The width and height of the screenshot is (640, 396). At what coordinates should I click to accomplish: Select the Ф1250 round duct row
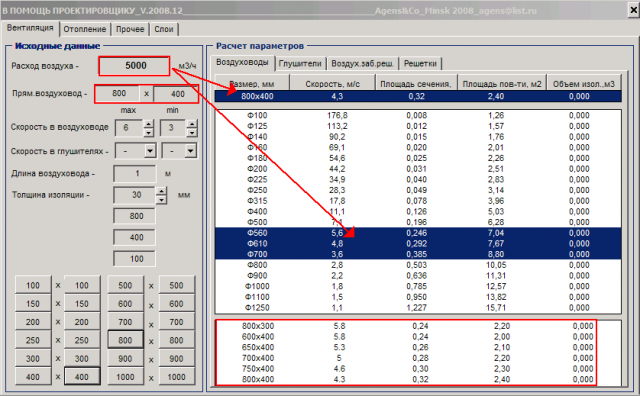tap(418, 308)
